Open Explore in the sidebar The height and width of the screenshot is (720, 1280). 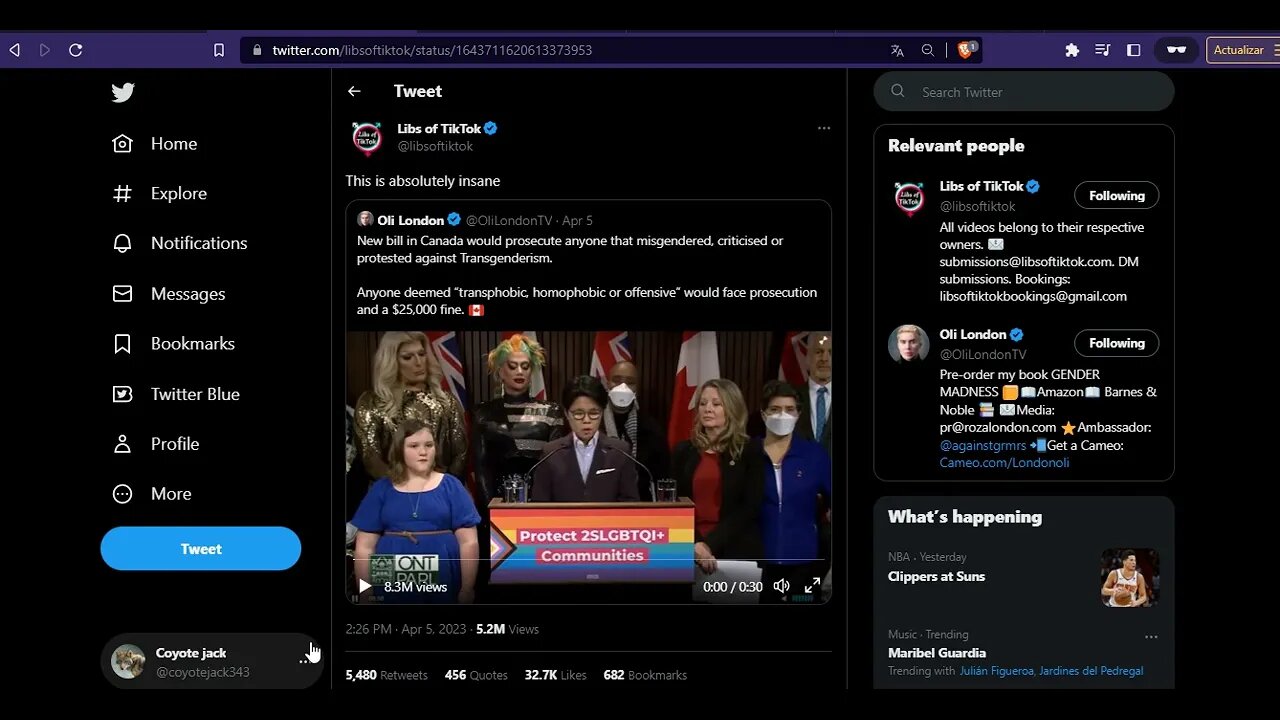160,194
